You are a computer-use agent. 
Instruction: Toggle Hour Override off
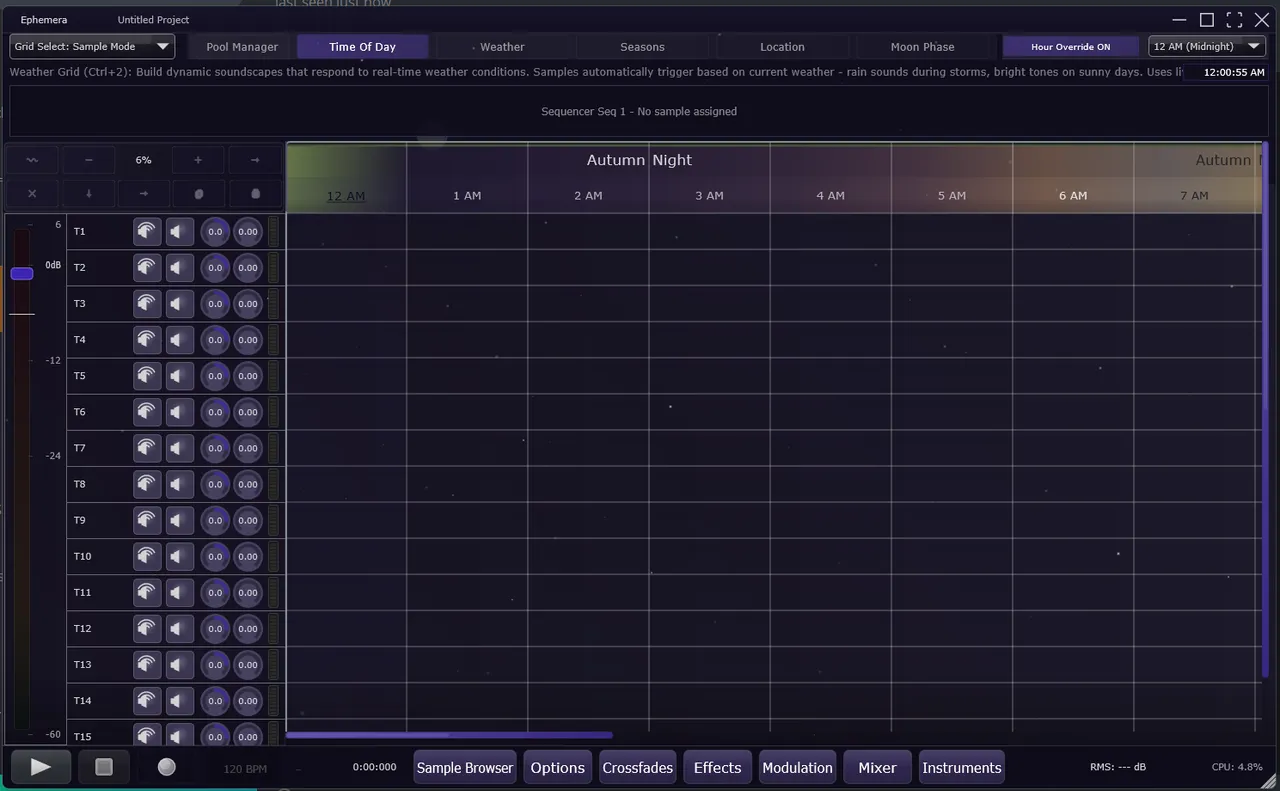pos(1071,46)
